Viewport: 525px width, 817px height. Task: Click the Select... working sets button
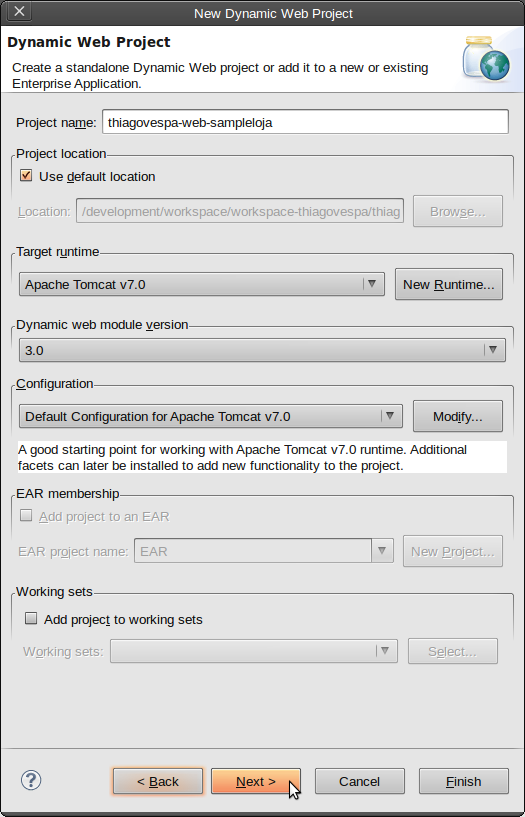click(453, 651)
